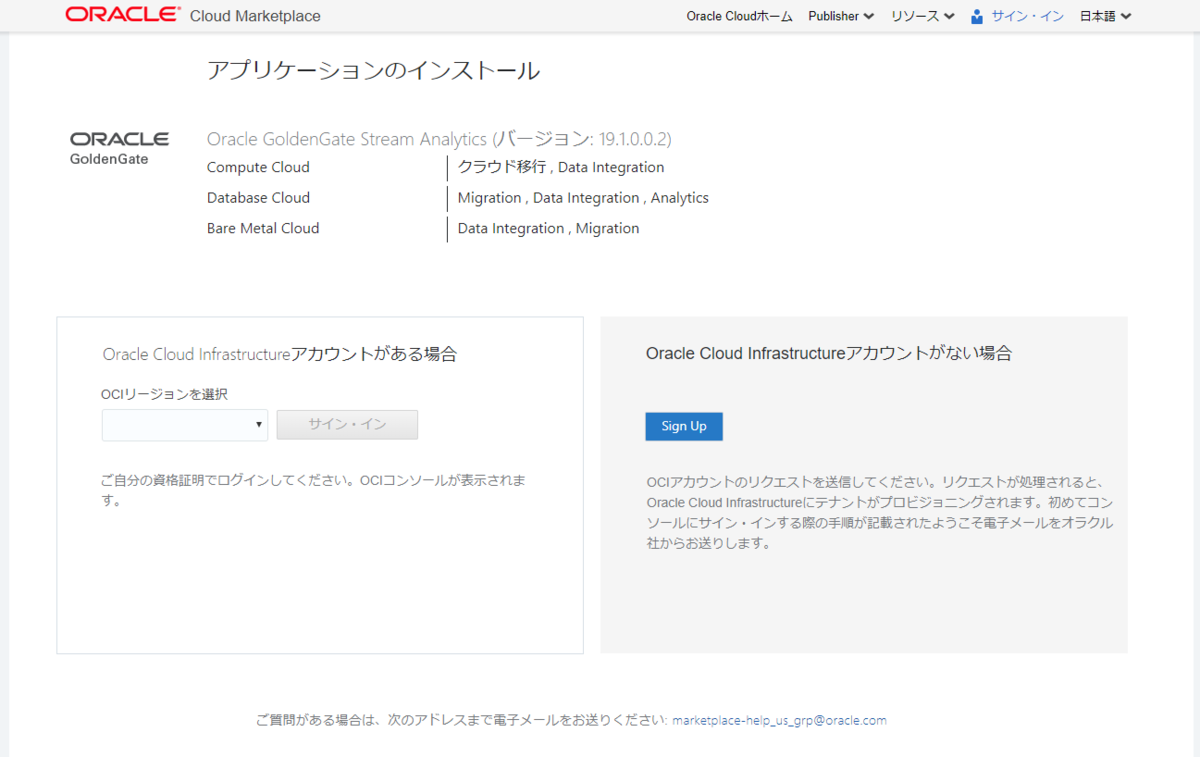Click the Data Integration tag beside クラウド移行
The height and width of the screenshot is (757, 1200).
coord(611,167)
